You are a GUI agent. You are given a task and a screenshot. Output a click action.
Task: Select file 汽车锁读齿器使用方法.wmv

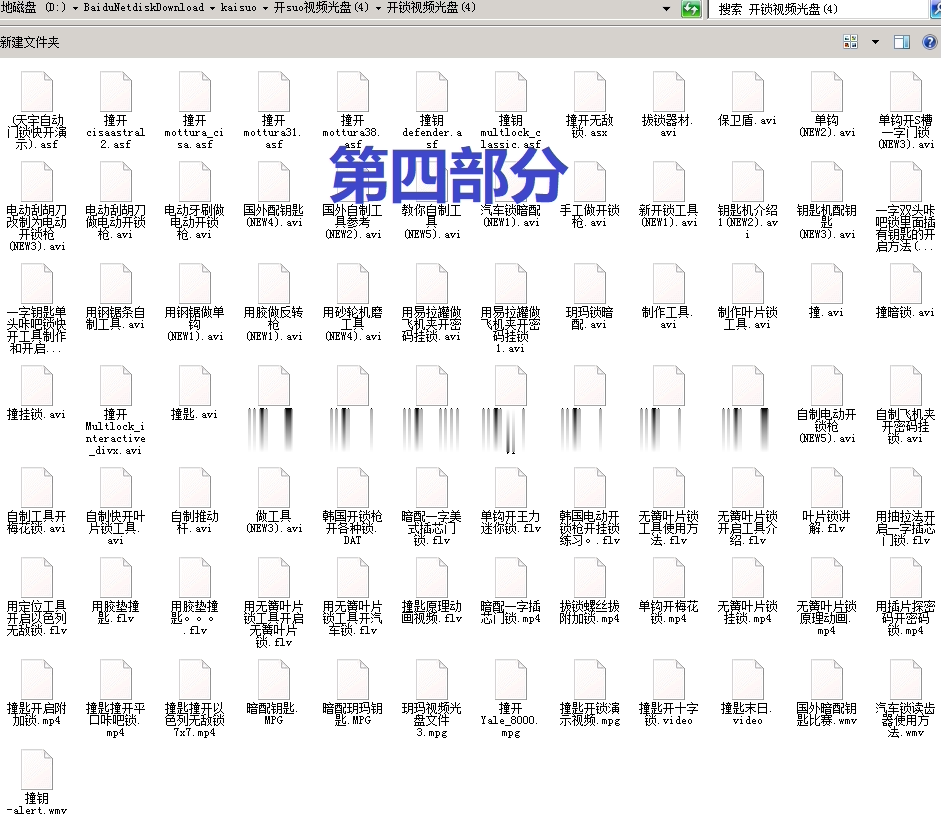905,699
